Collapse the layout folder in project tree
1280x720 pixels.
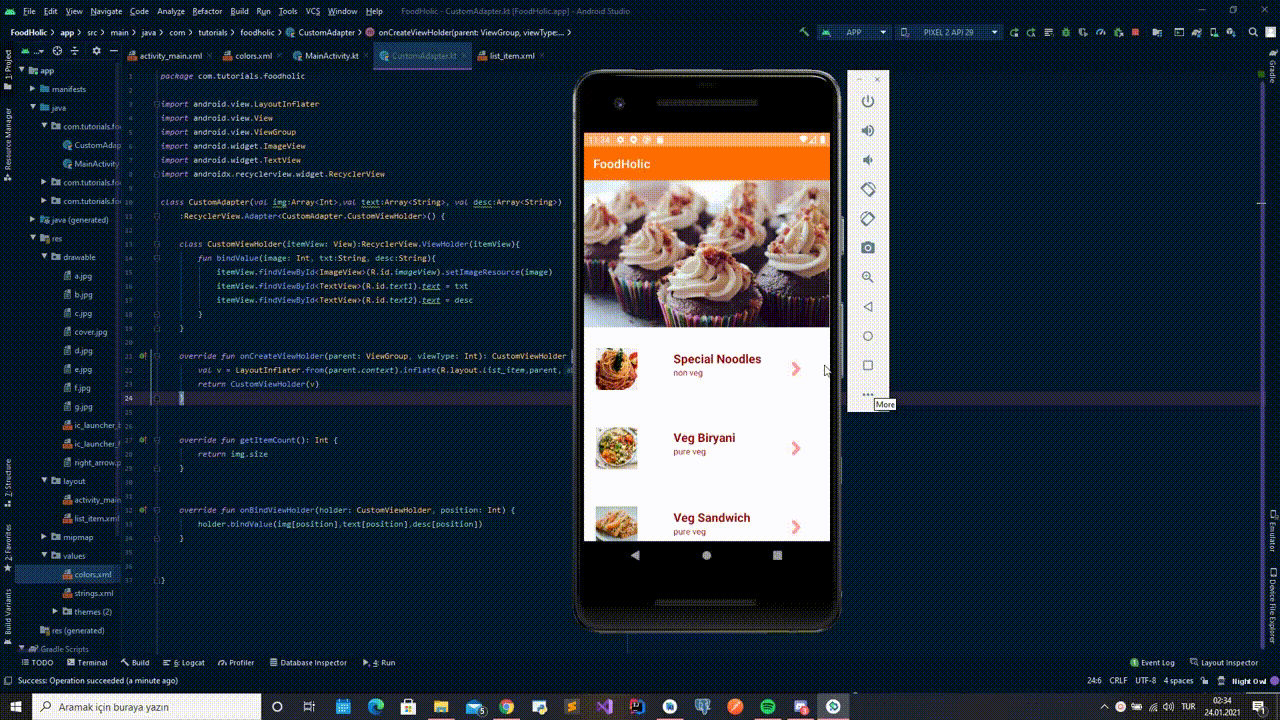(45, 481)
